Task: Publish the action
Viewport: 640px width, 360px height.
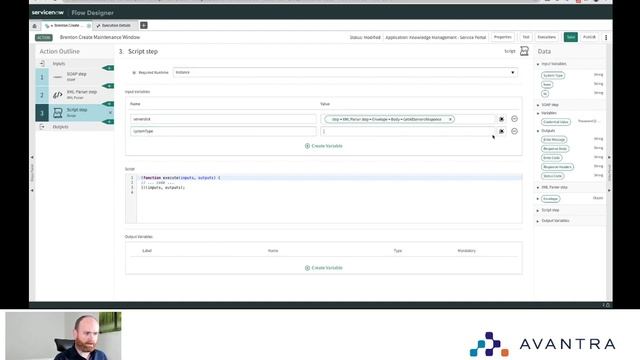Action: pyautogui.click(x=589, y=37)
